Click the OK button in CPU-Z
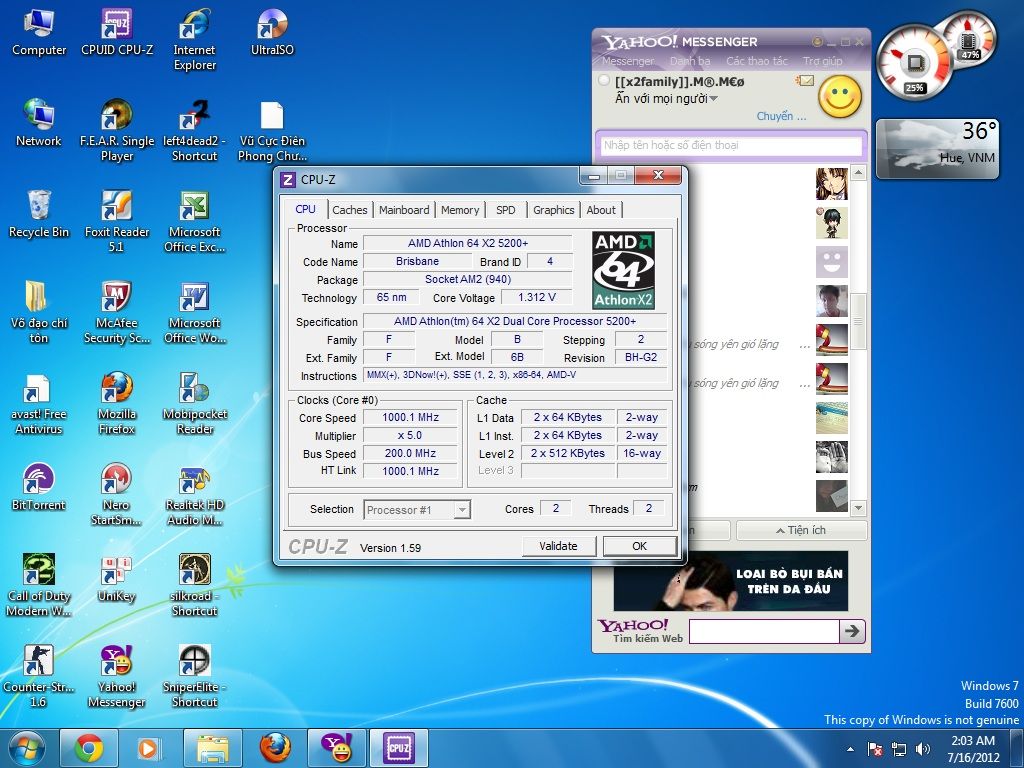Screen dimensions: 1024x768 639,546
